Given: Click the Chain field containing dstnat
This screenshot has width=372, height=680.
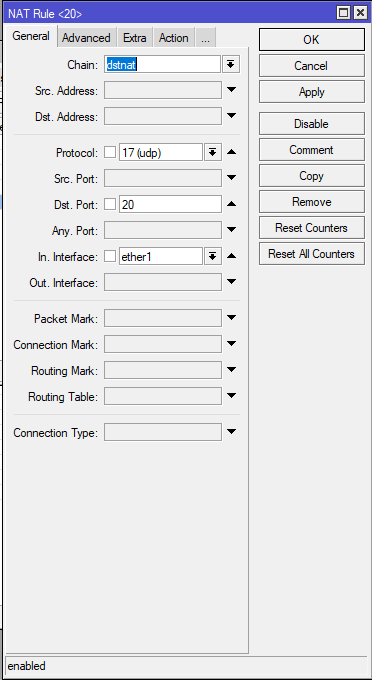Looking at the screenshot, I should coord(162,65).
